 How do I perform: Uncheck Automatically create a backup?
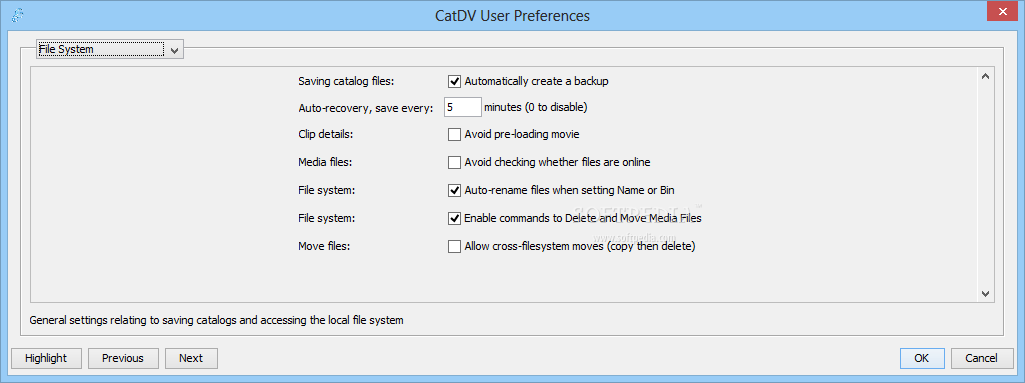click(x=454, y=81)
